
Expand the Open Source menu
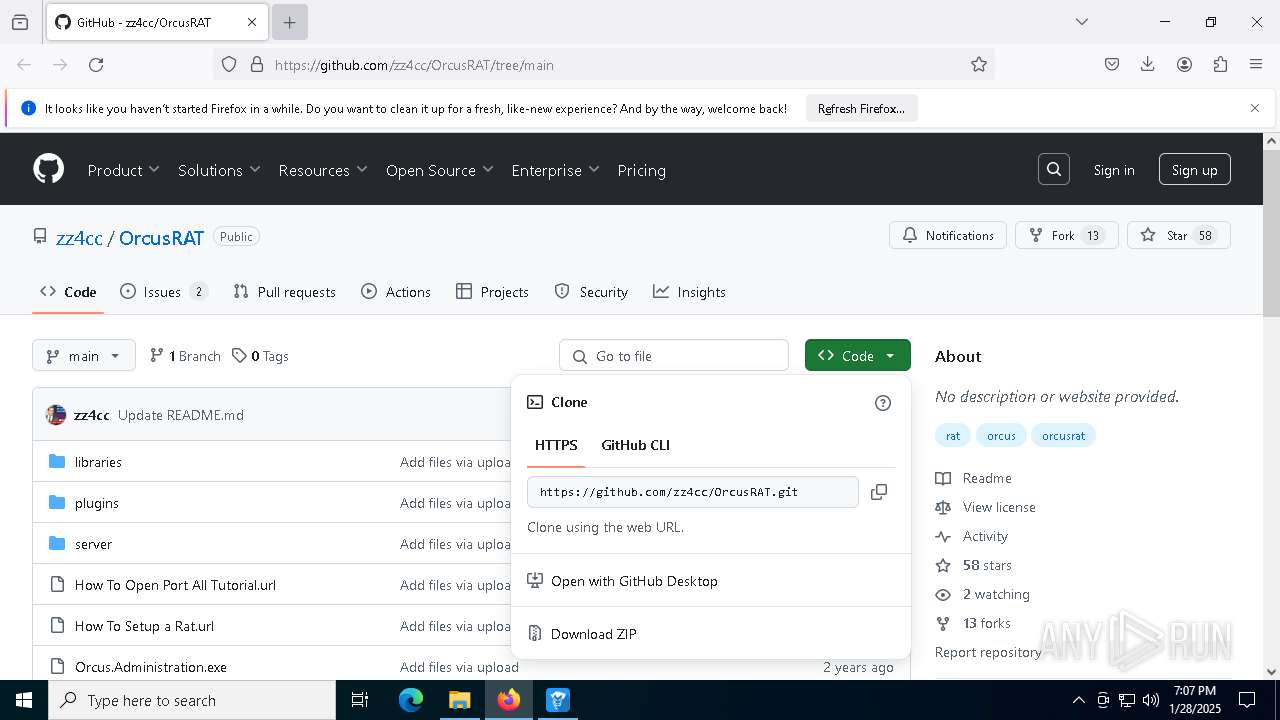point(440,170)
